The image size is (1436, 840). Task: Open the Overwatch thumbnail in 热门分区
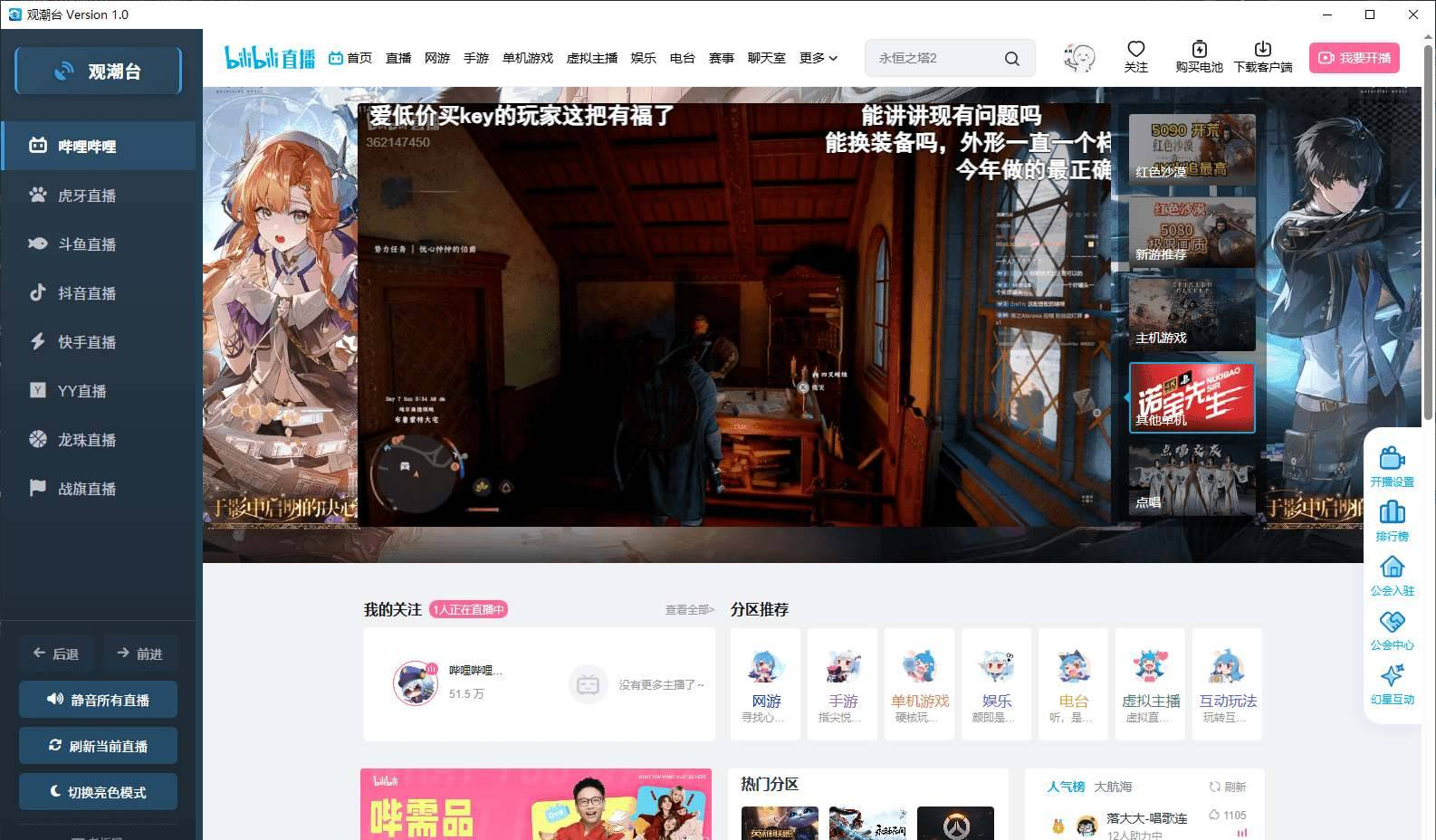click(955, 823)
